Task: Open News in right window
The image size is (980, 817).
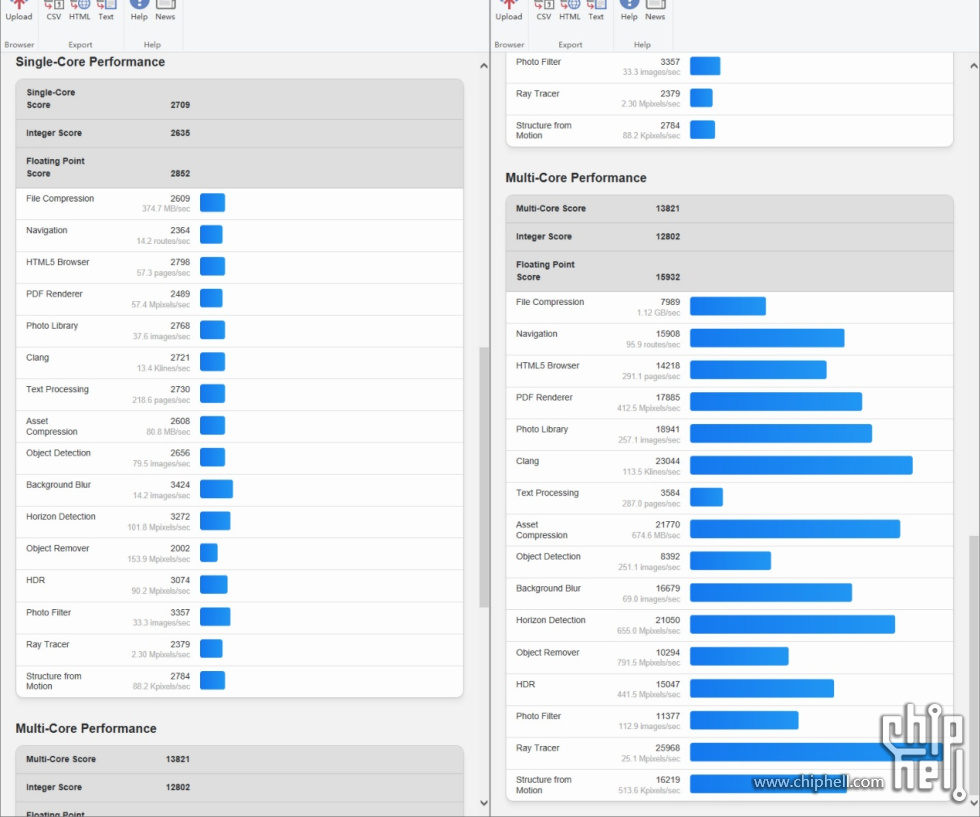Action: [x=655, y=9]
